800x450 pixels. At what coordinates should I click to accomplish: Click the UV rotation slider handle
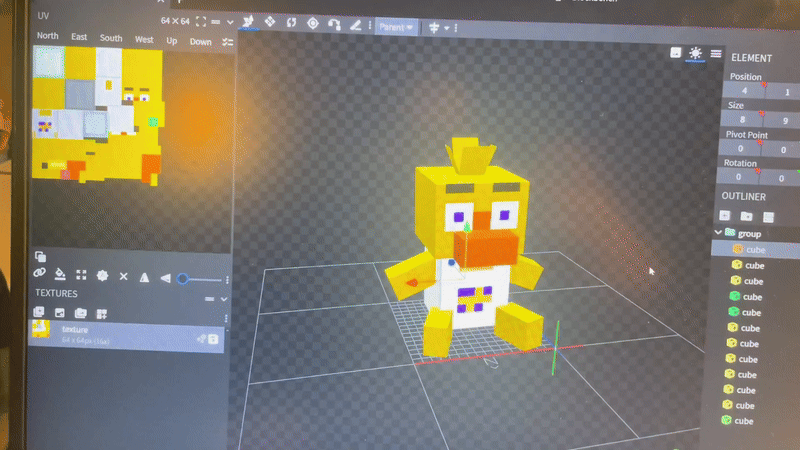[x=183, y=279]
